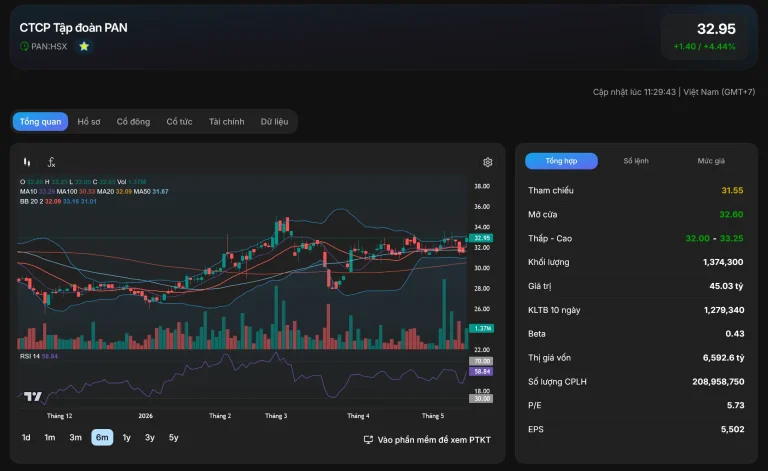Switch to the Tổng quan tab
Screen dimensions: 768x471
pos(41,121)
